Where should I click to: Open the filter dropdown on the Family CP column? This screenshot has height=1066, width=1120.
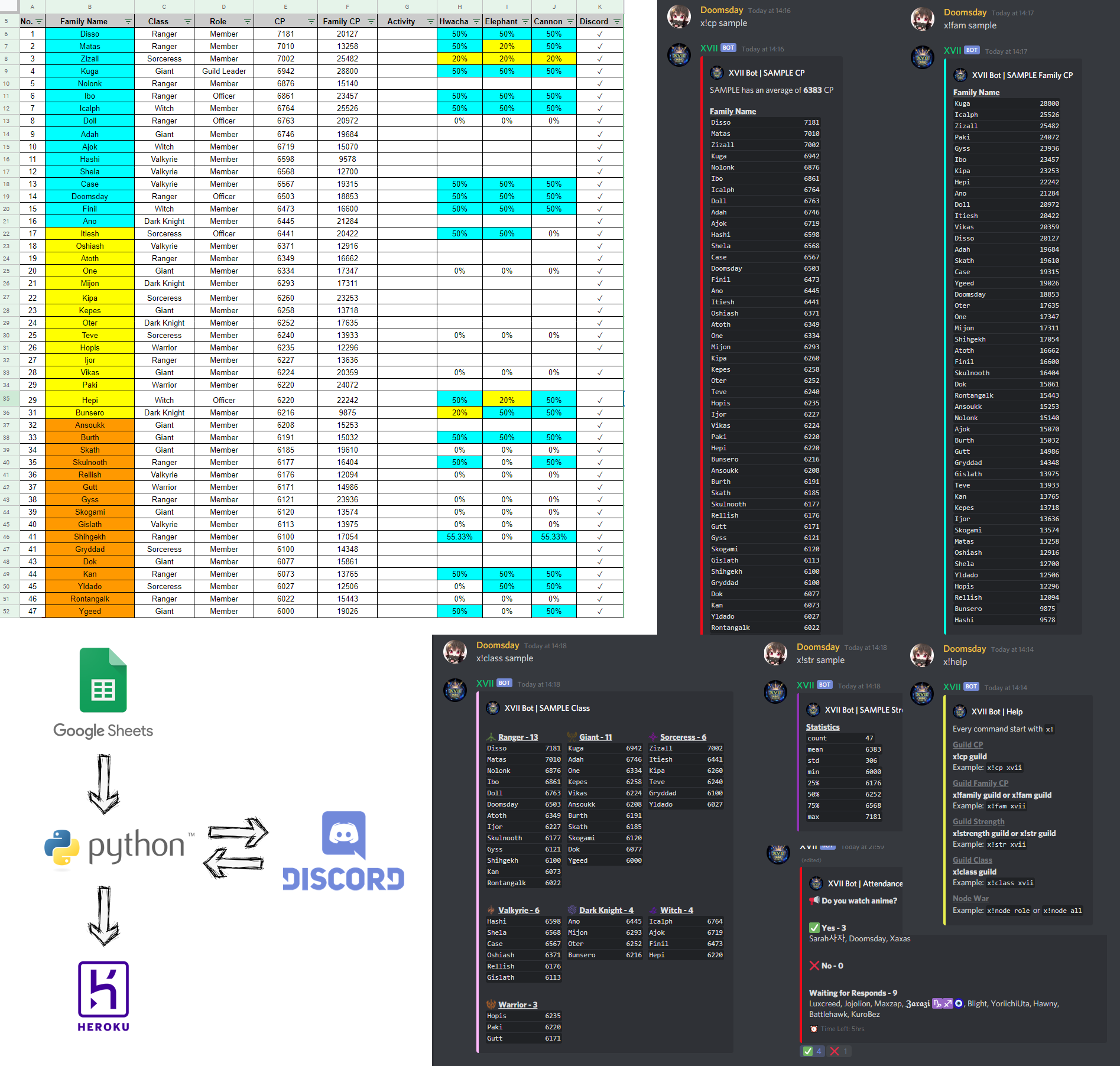371,21
